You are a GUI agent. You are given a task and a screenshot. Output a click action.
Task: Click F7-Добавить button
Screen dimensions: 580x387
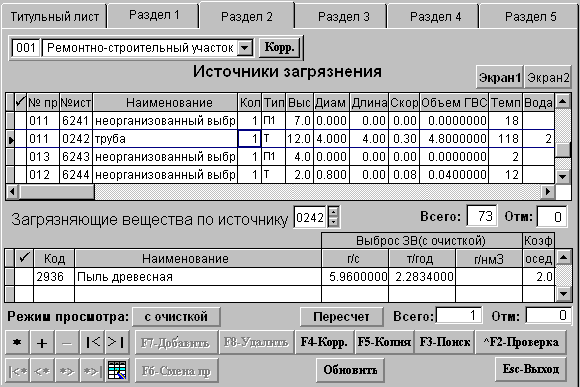(x=175, y=343)
